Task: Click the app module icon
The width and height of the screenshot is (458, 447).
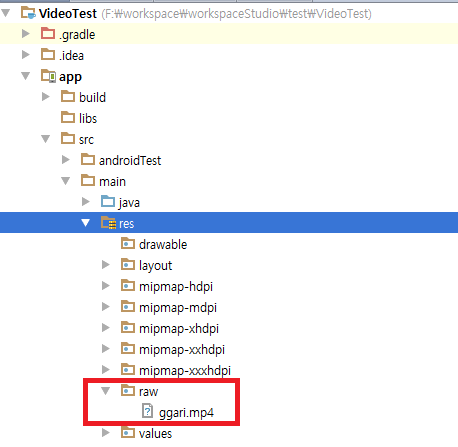Action: pyautogui.click(x=48, y=76)
